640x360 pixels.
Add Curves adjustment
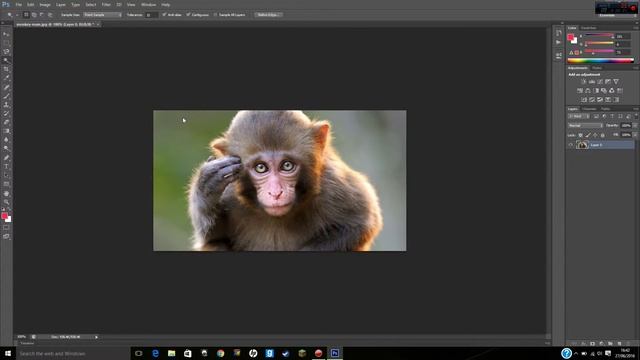pos(600,82)
